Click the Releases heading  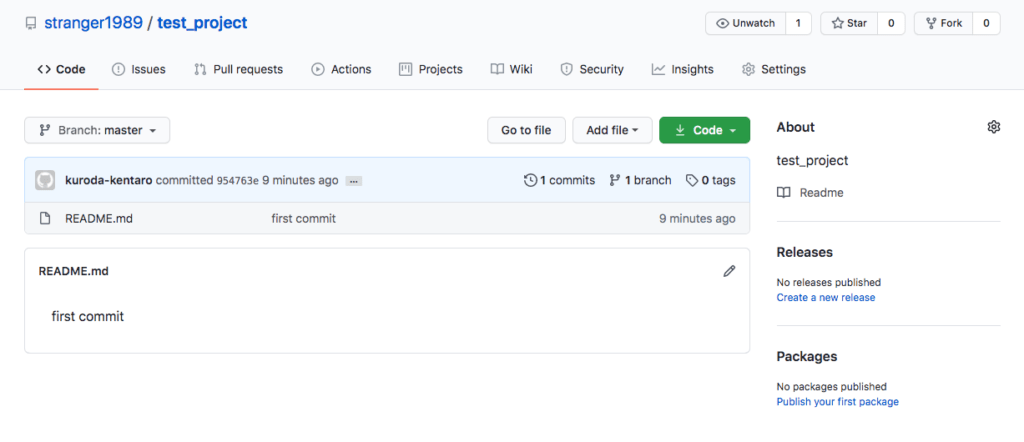coord(805,252)
